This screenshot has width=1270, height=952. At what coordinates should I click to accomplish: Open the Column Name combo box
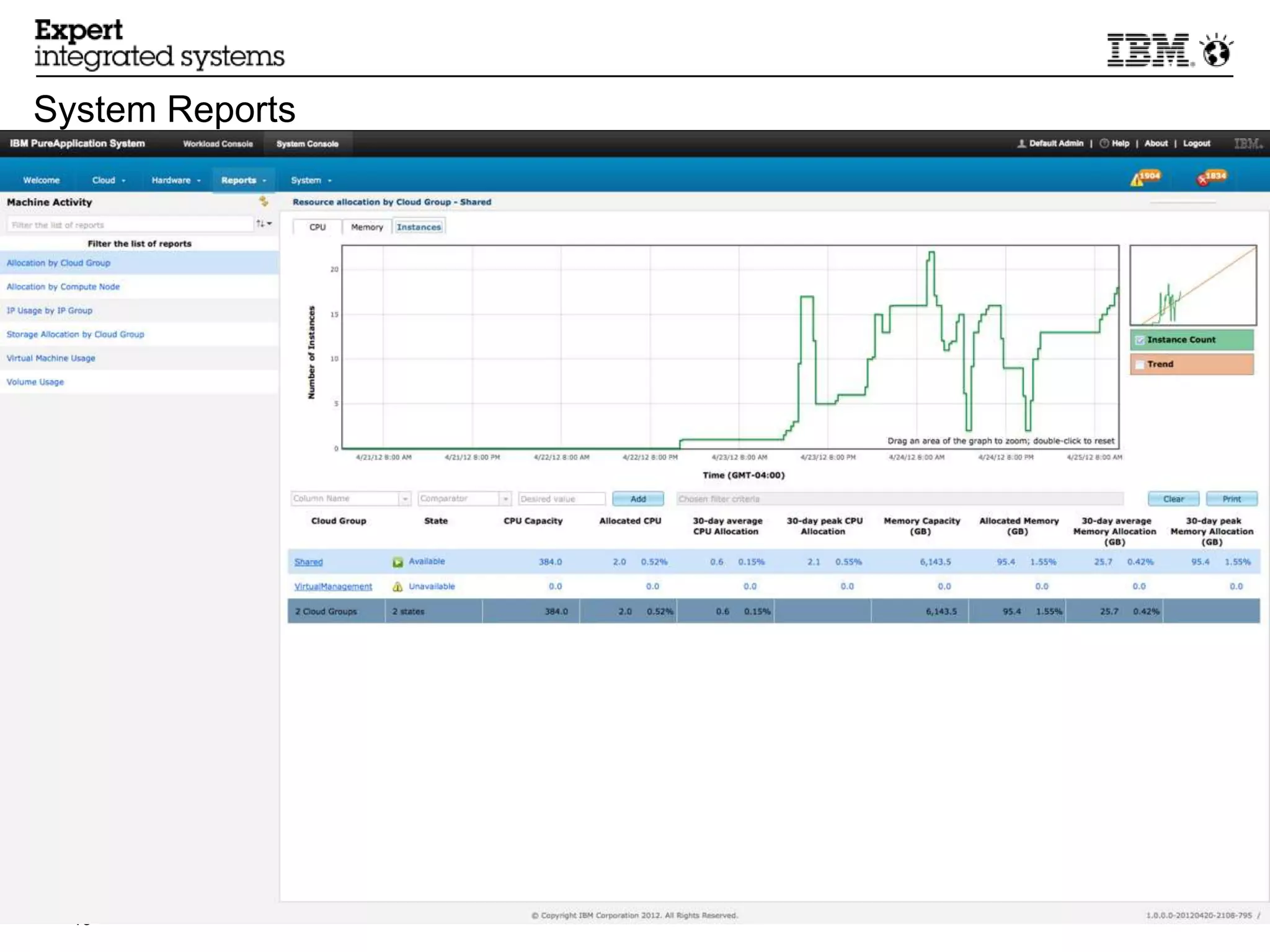[351, 498]
